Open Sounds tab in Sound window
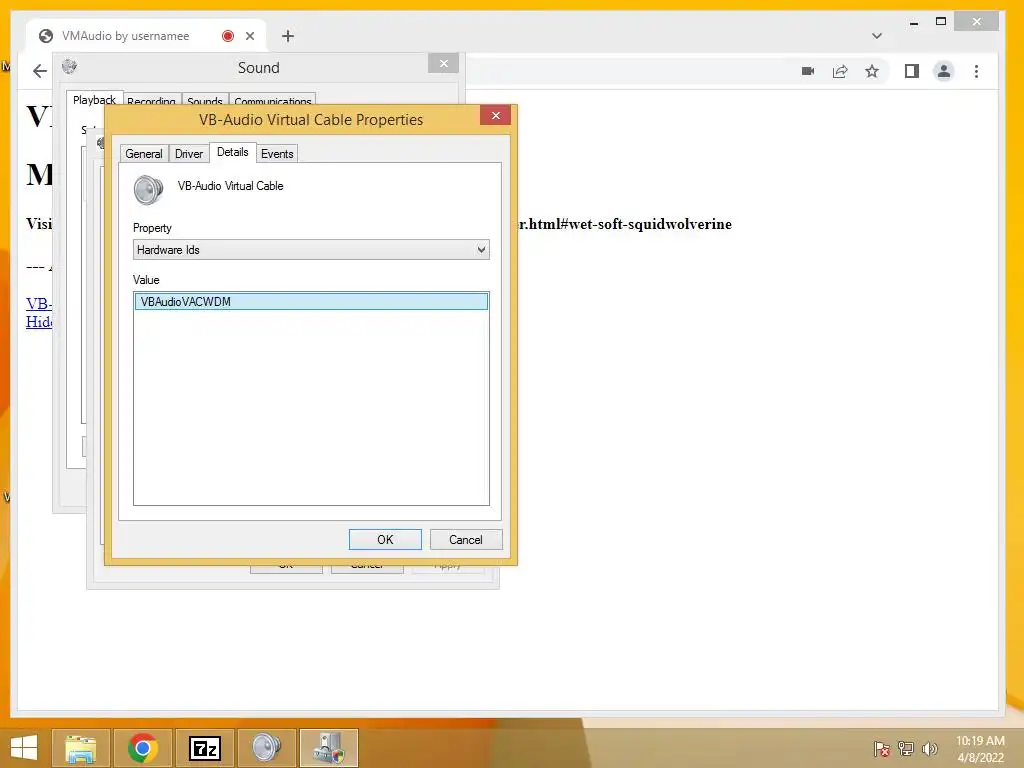1024x768 pixels. point(204,101)
